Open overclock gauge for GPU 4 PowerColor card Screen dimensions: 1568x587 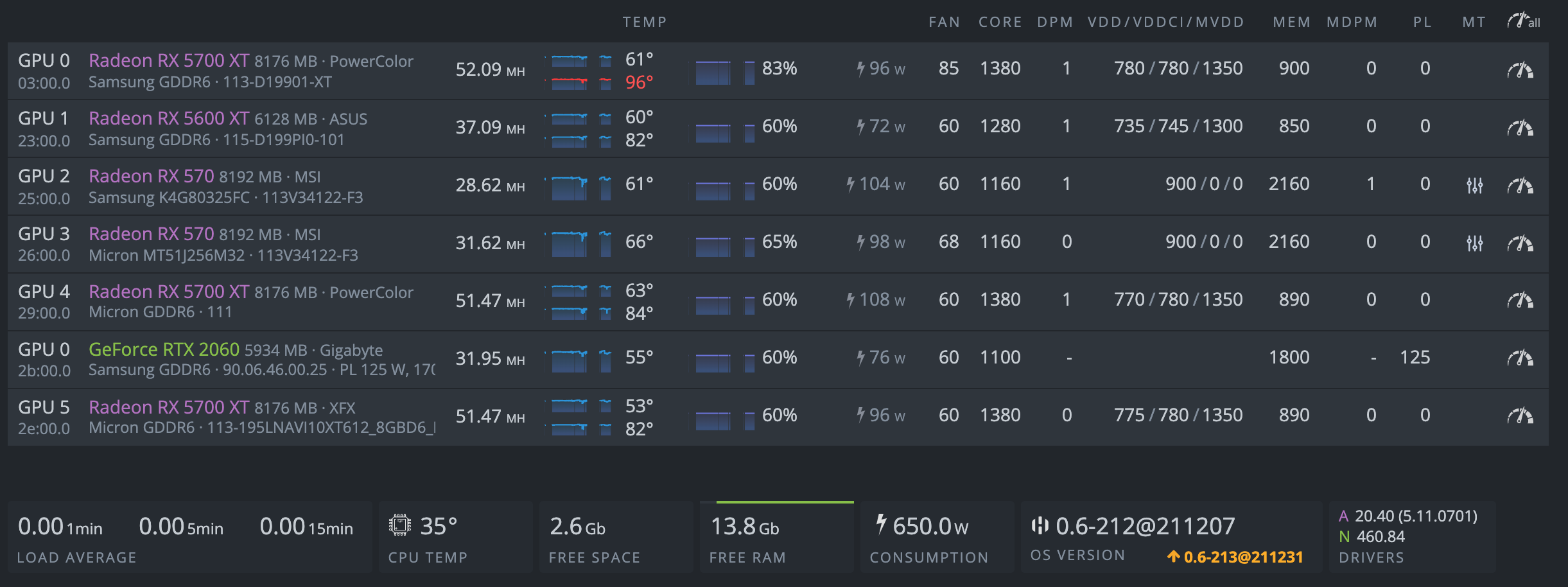tap(1520, 300)
